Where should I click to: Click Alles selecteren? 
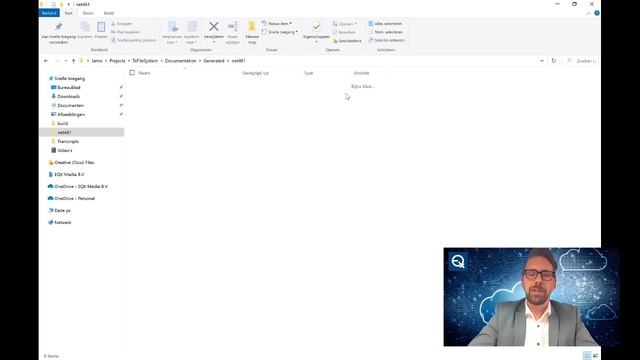[385, 24]
